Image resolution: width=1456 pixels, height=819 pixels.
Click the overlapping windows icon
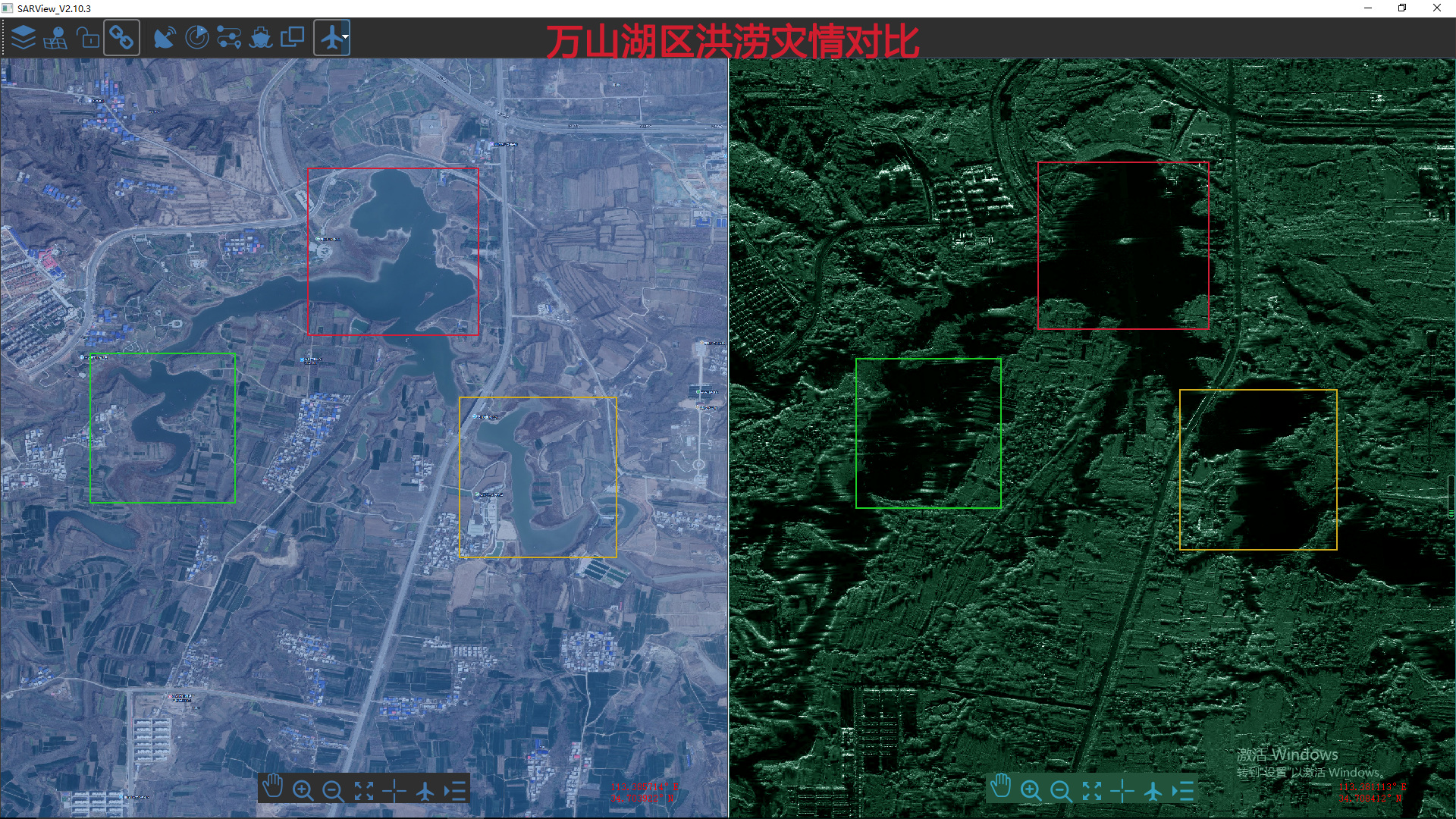click(293, 37)
